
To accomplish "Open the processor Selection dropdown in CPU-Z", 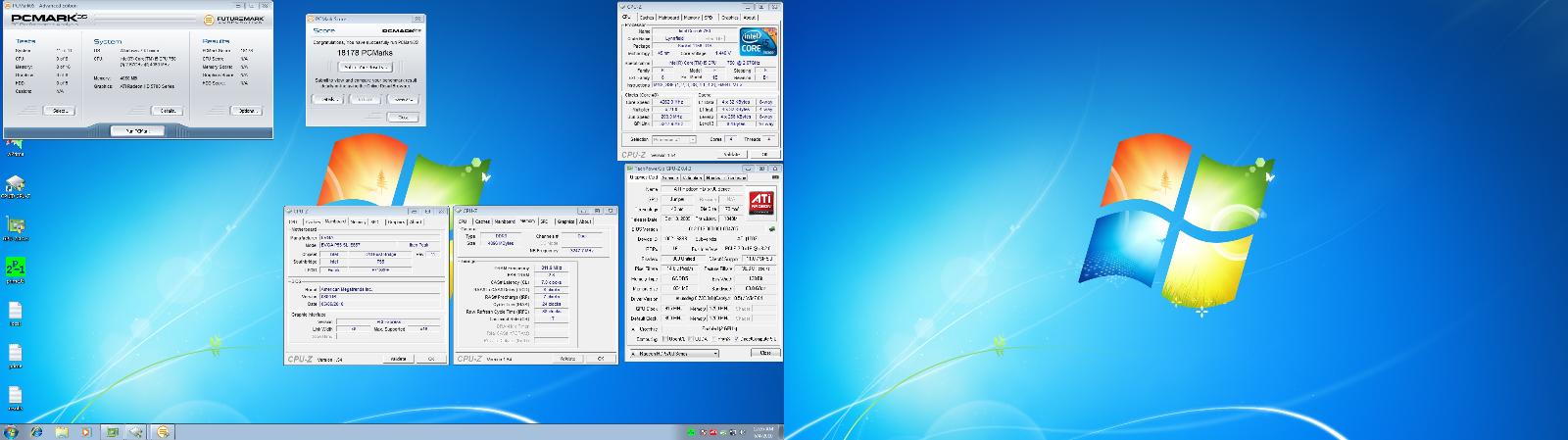I will [x=674, y=139].
